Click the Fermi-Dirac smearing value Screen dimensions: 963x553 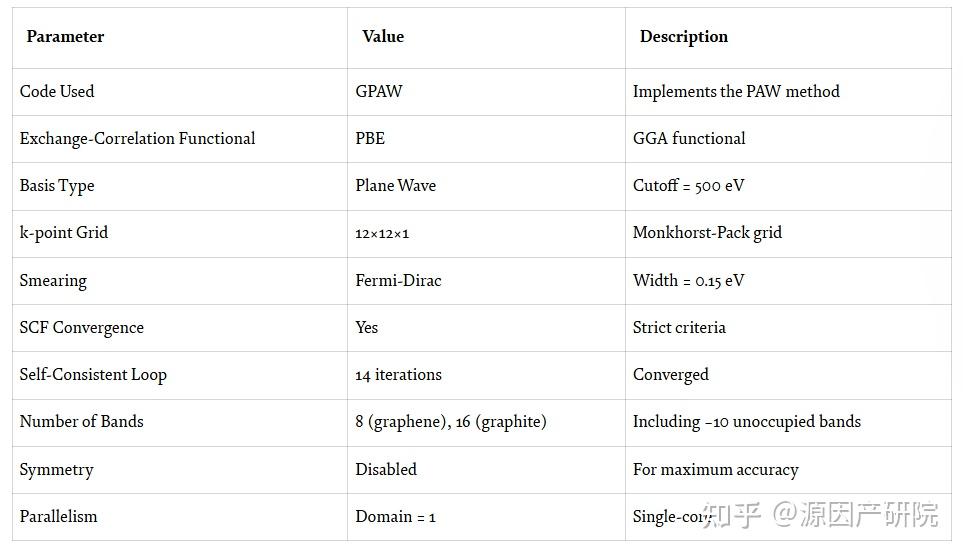click(x=398, y=280)
